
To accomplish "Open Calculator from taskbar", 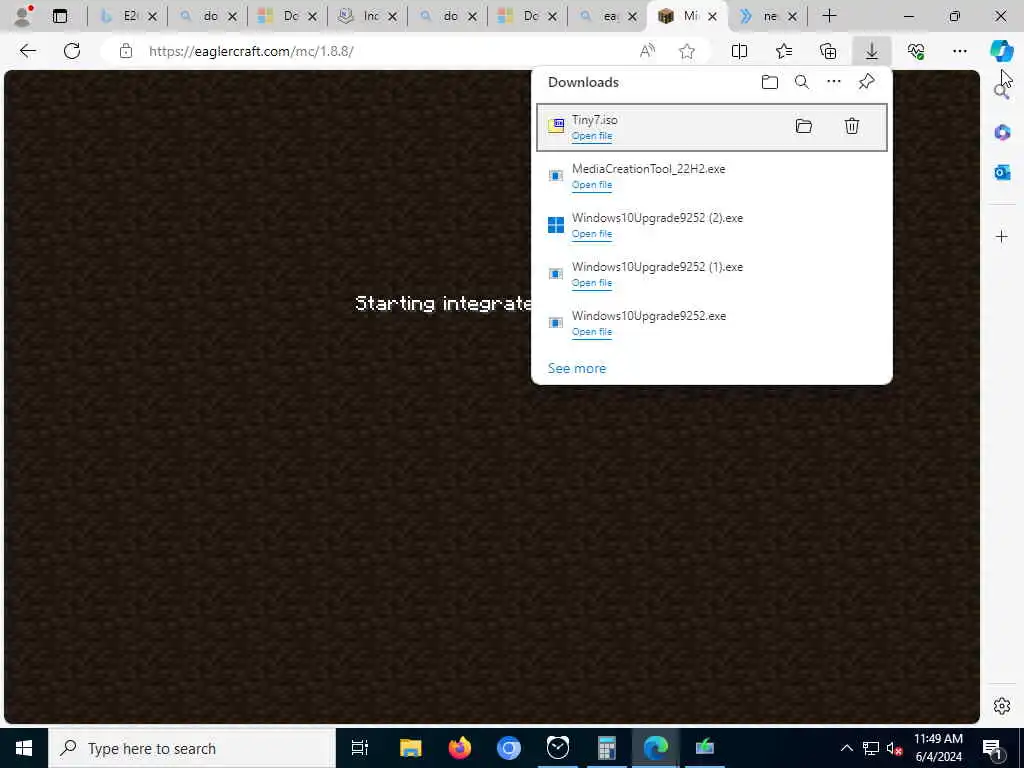I will coord(607,748).
